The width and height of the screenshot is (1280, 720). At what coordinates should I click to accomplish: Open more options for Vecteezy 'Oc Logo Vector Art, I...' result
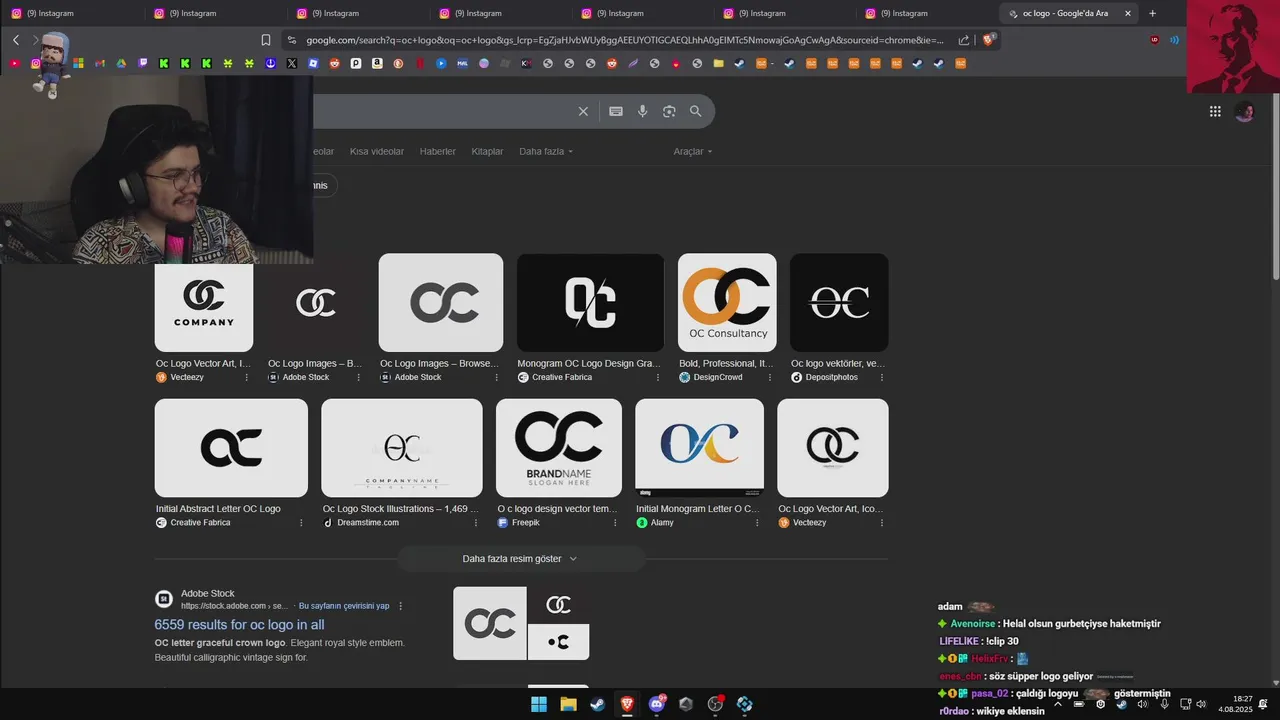247,377
